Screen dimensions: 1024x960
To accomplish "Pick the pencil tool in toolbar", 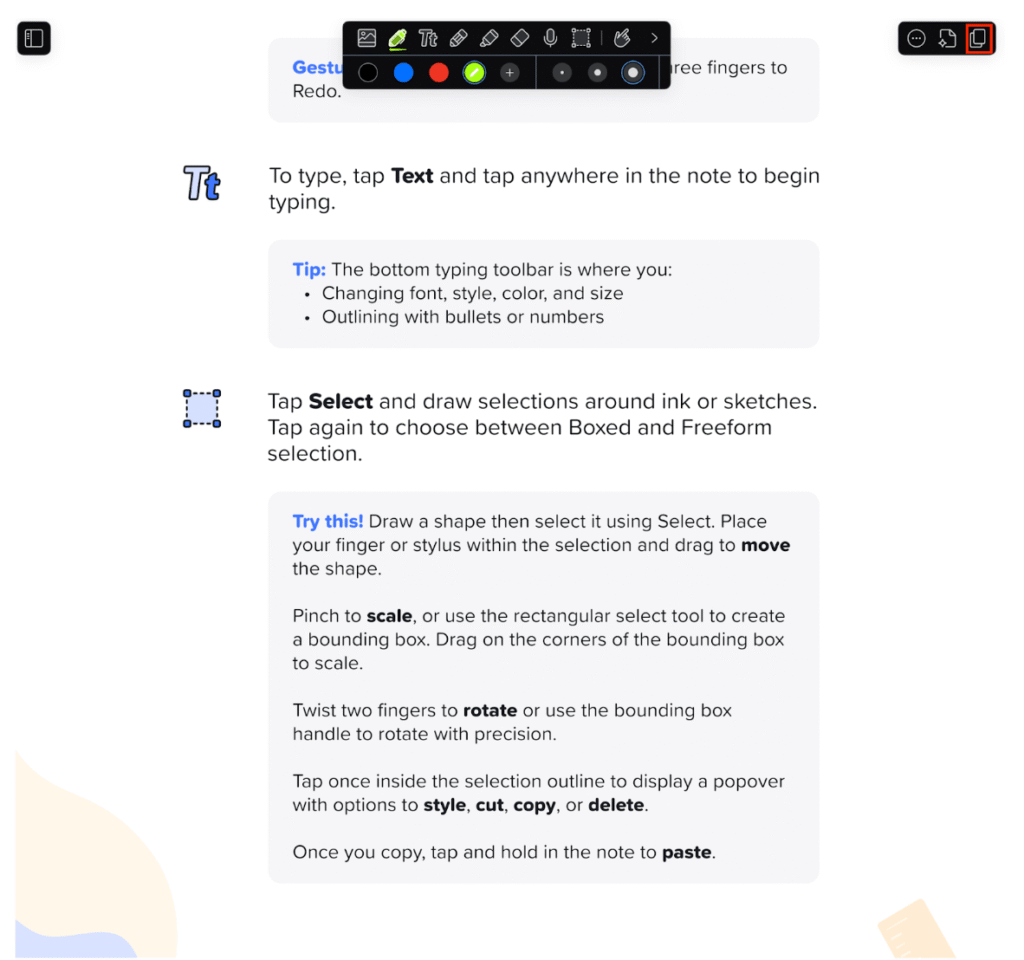I will tap(458, 38).
